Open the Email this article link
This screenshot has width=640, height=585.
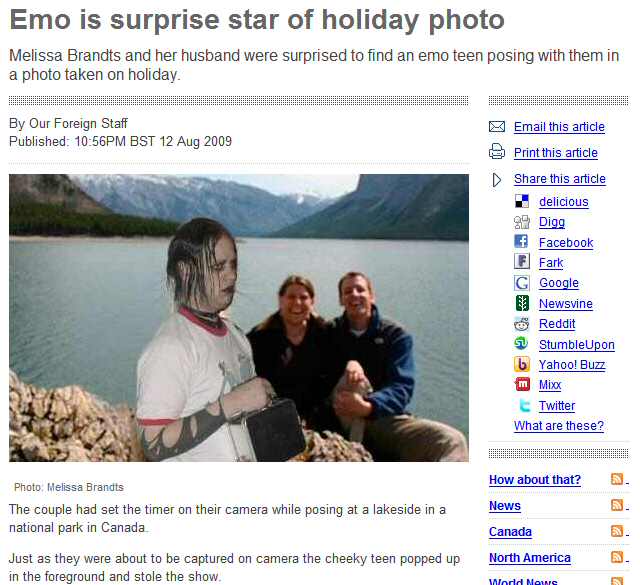[x=559, y=127]
